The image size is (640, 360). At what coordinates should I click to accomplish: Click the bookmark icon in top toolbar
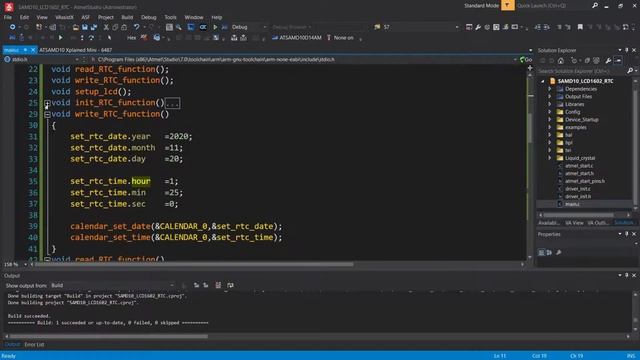[x=580, y=27]
